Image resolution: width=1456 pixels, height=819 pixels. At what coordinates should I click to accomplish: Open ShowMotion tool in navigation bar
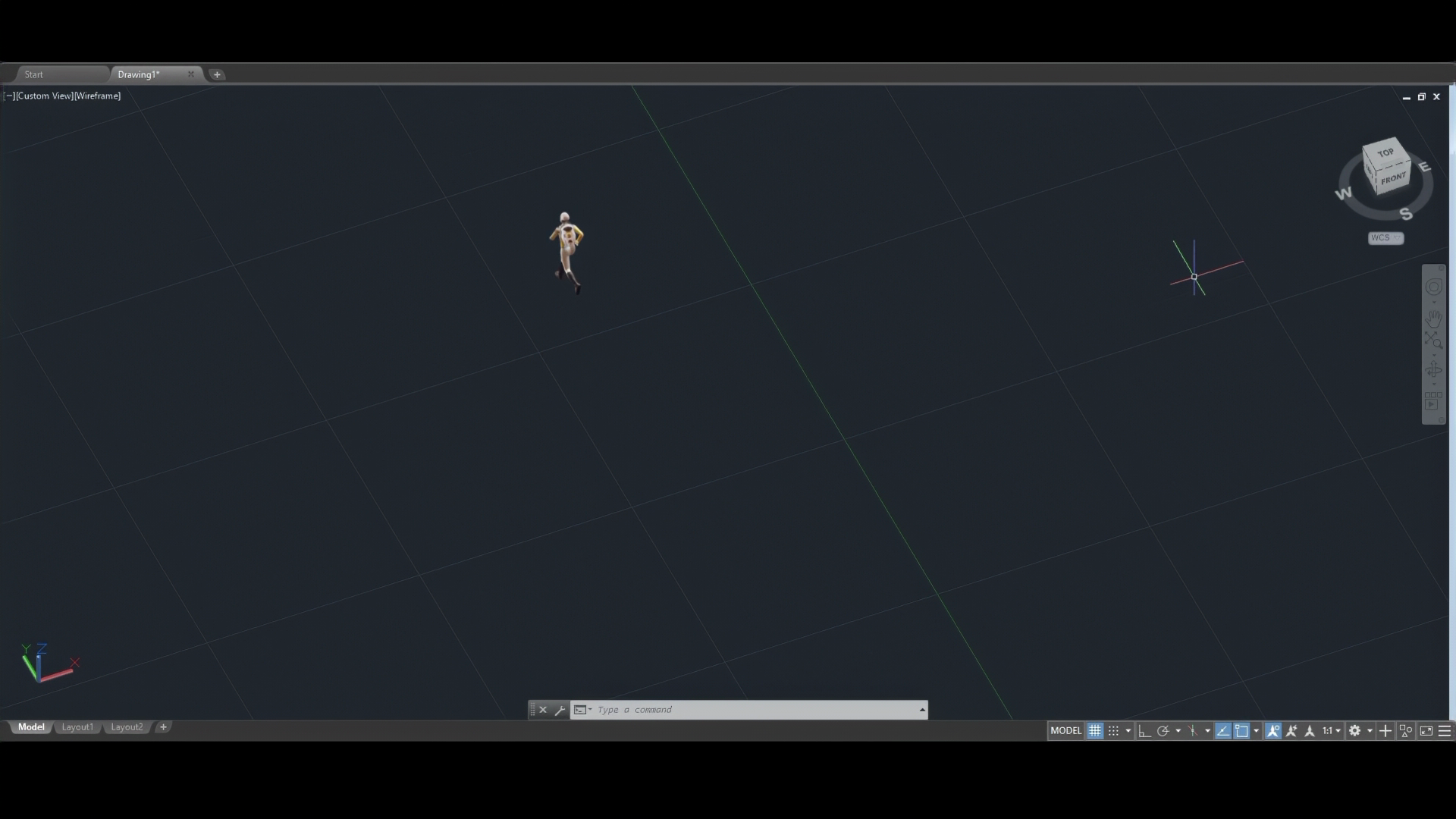(1433, 400)
